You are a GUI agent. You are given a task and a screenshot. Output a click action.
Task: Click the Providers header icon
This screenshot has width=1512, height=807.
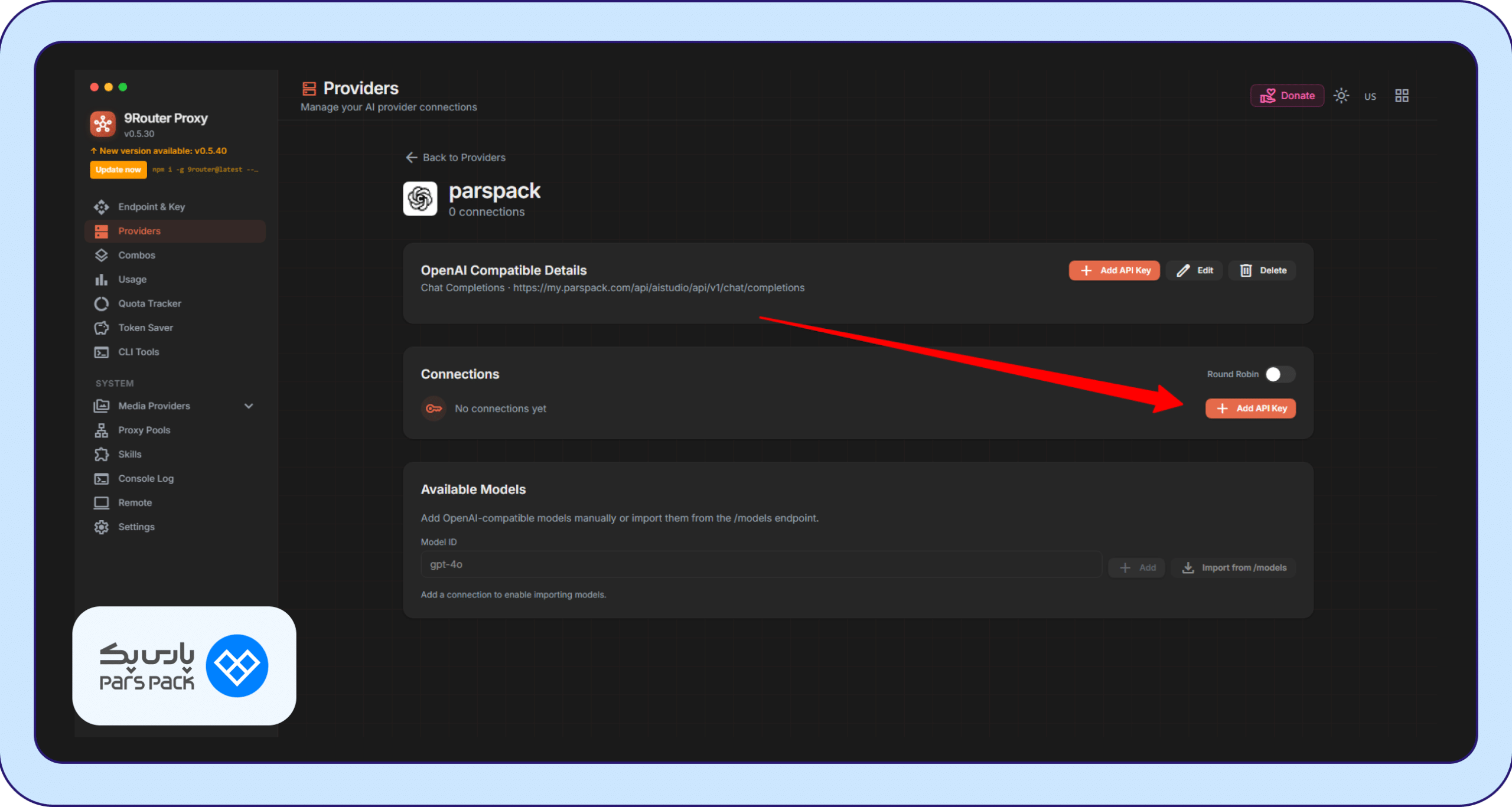tap(309, 89)
